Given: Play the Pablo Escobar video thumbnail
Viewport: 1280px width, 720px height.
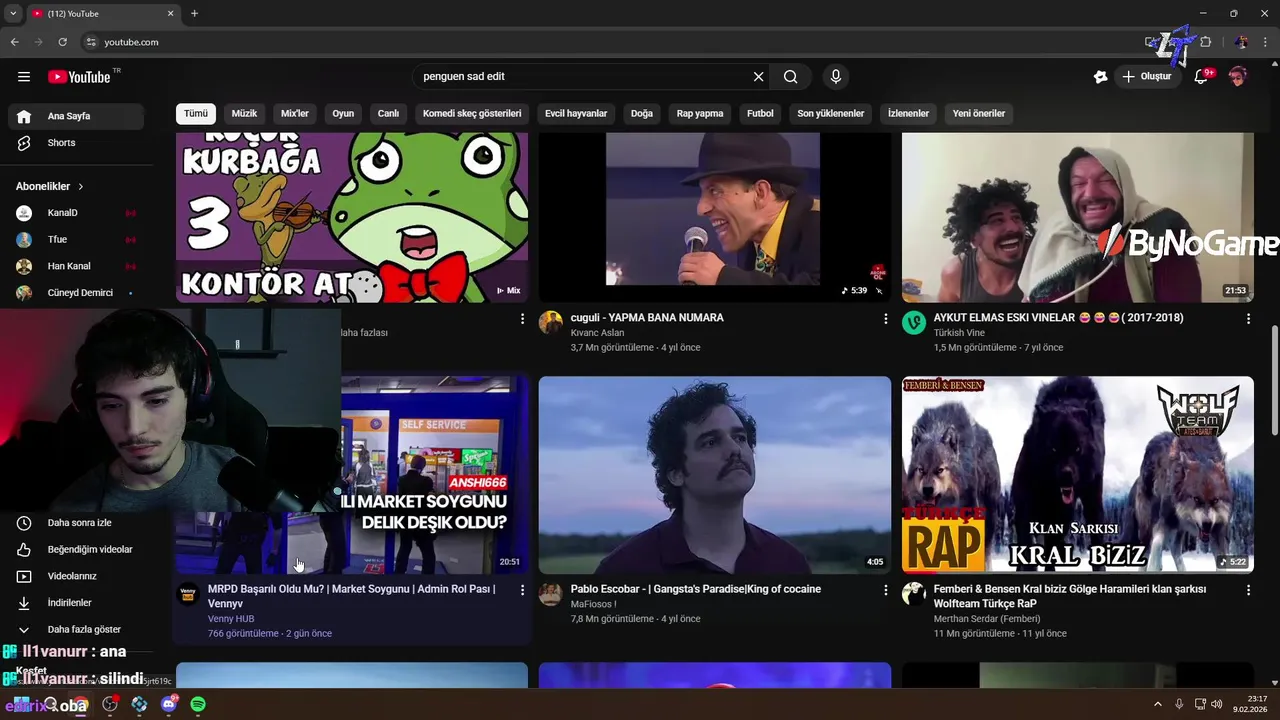Looking at the screenshot, I should point(714,475).
